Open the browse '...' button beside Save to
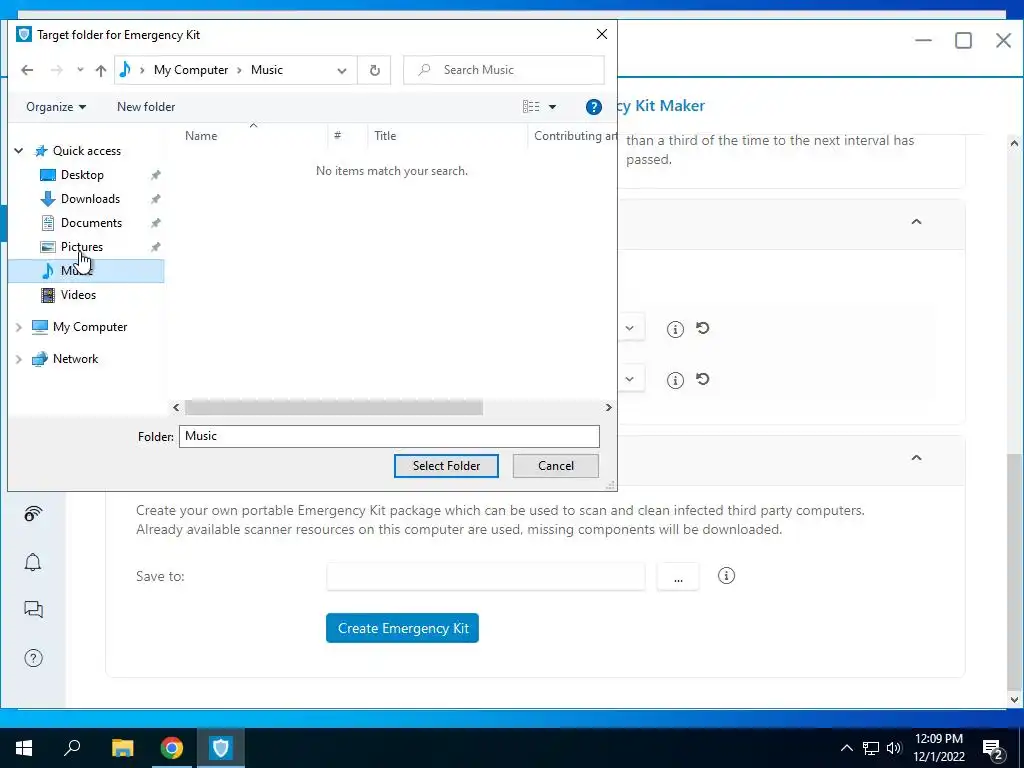Screen dimensions: 1024x768 tap(678, 577)
